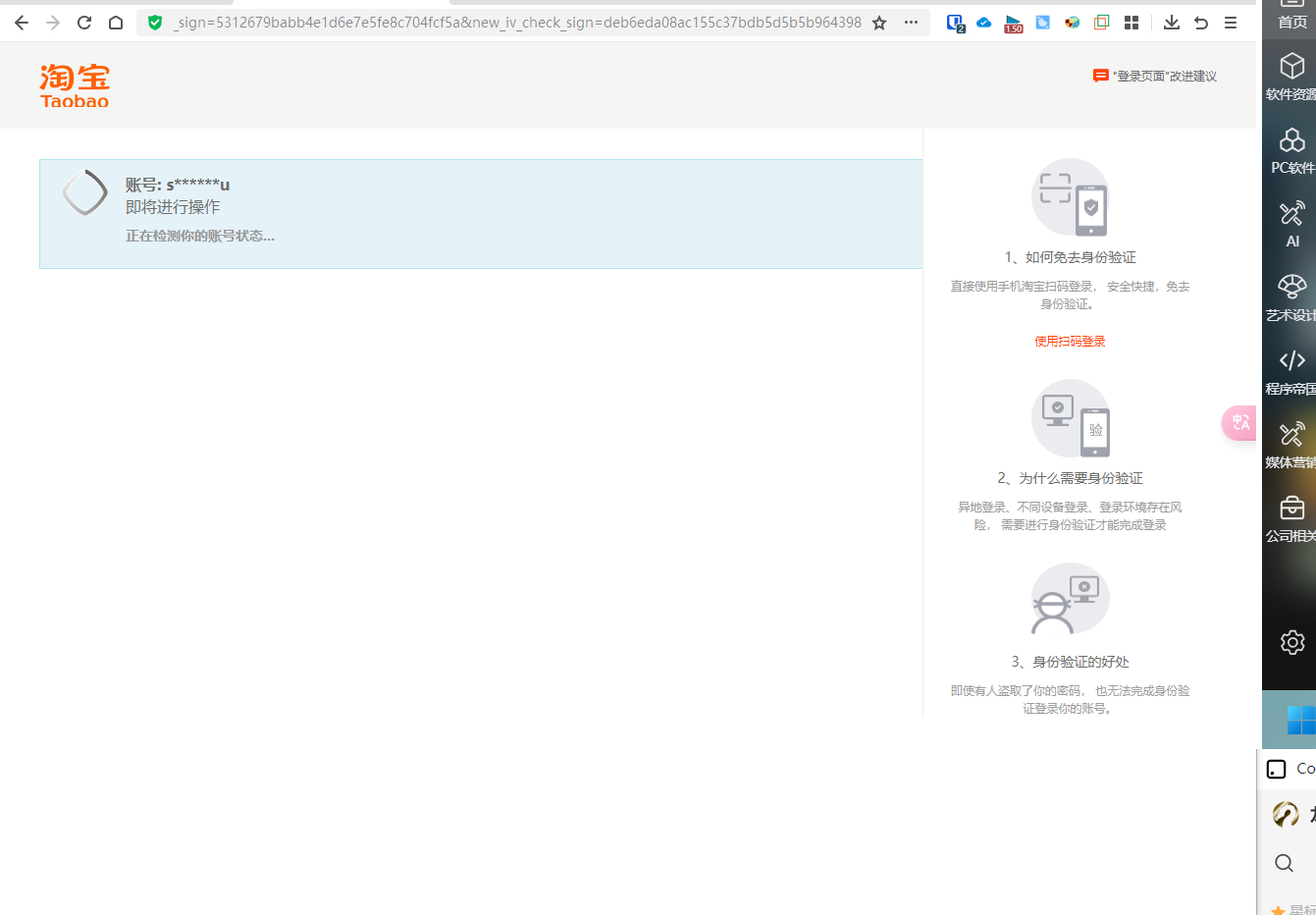Image resolution: width=1316 pixels, height=915 pixels.
Task: Click the text 即将进行操作
Action: pos(173,207)
